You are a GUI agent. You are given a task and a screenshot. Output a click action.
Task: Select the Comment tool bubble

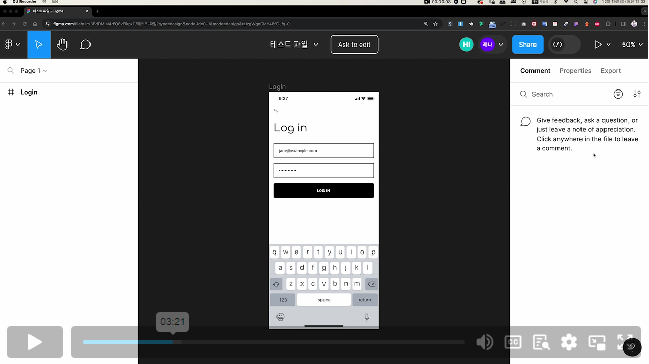pos(85,44)
